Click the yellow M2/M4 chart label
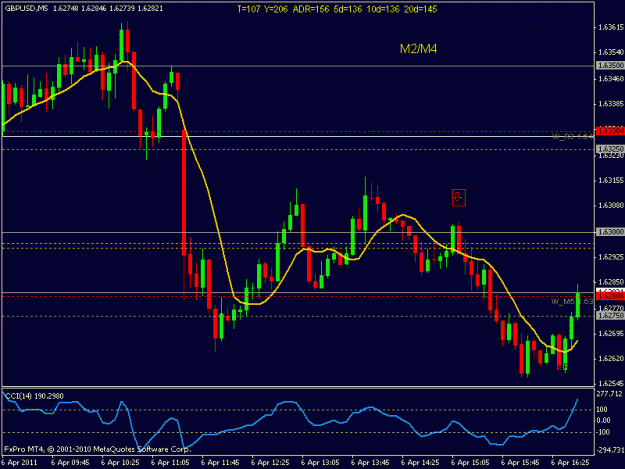Image resolution: width=625 pixels, height=469 pixels. click(418, 49)
